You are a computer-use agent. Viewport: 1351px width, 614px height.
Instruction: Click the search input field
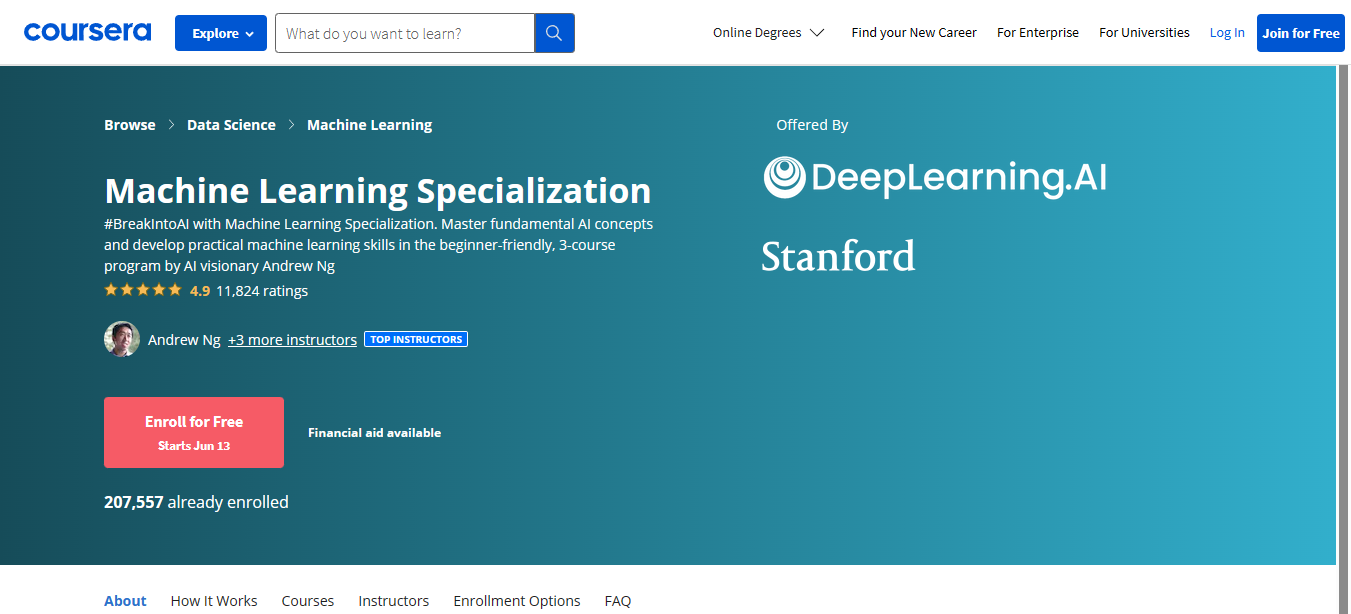tap(405, 33)
